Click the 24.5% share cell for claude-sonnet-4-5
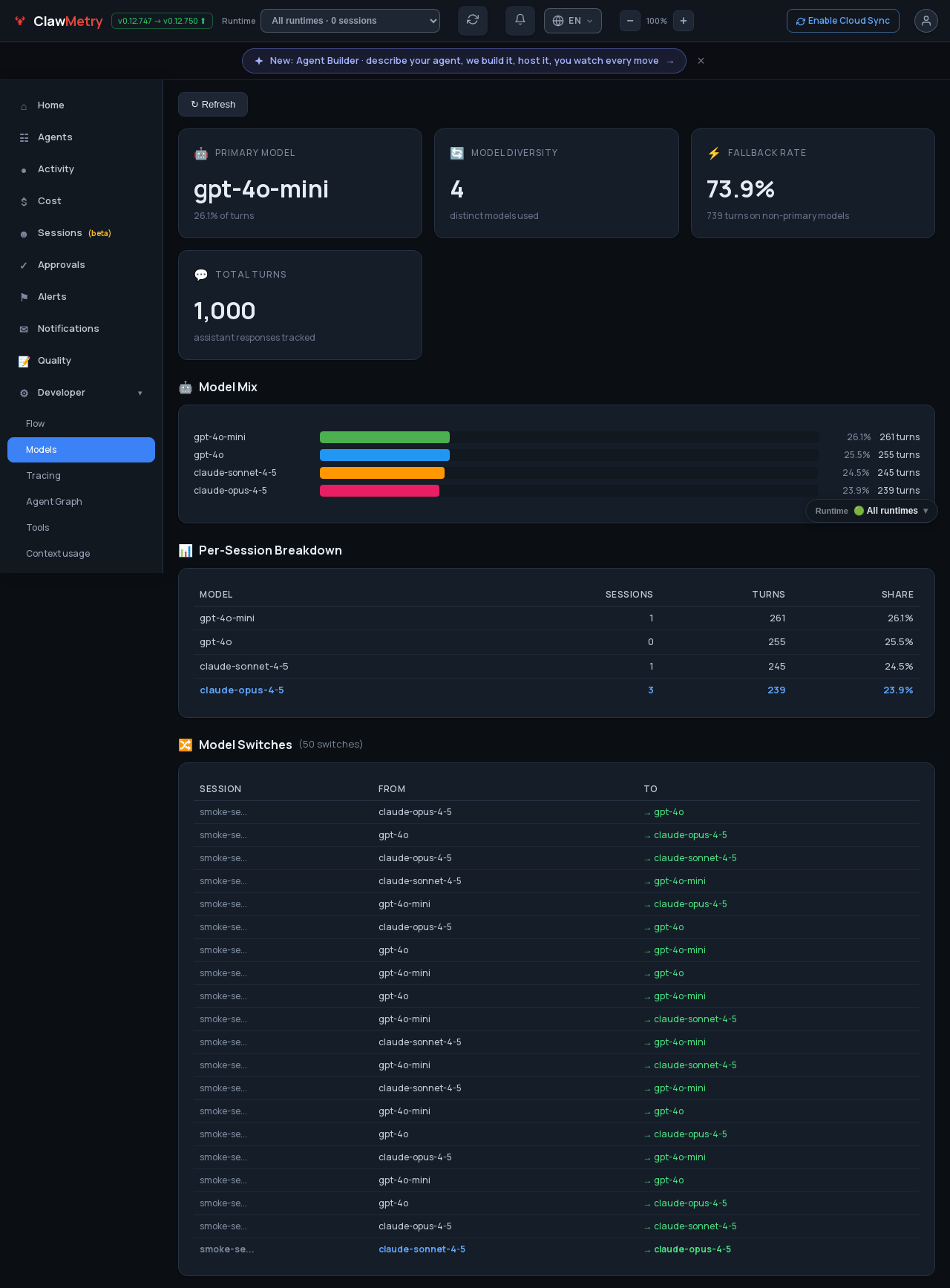 [x=899, y=667]
